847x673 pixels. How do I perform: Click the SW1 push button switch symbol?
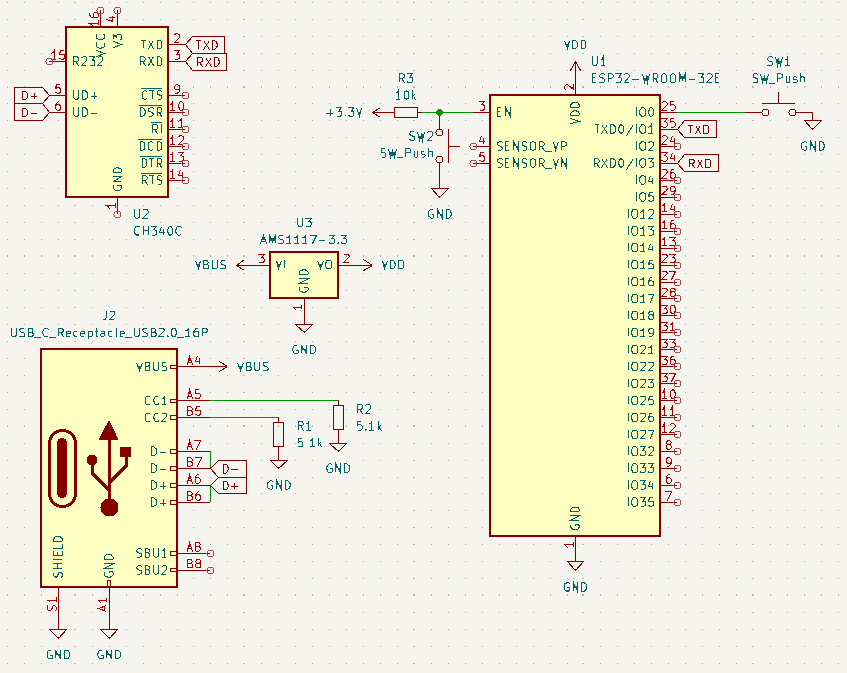(x=779, y=108)
